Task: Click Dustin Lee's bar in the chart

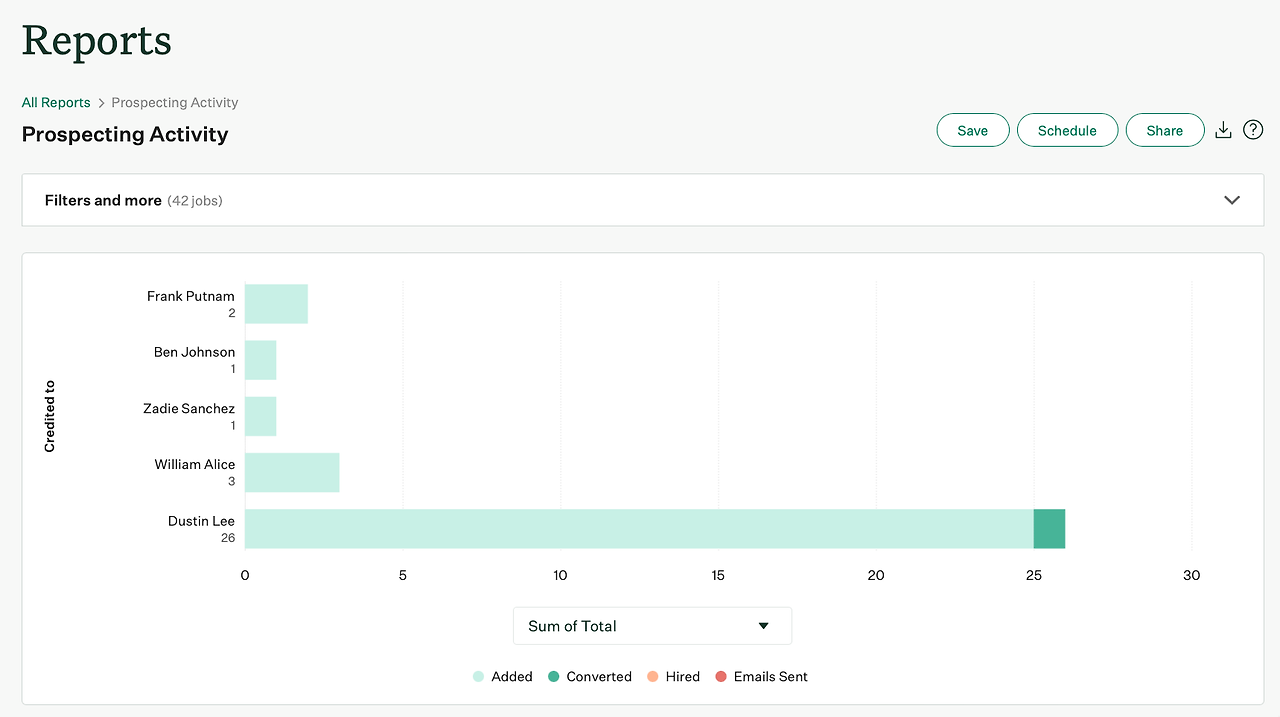Action: [x=640, y=528]
